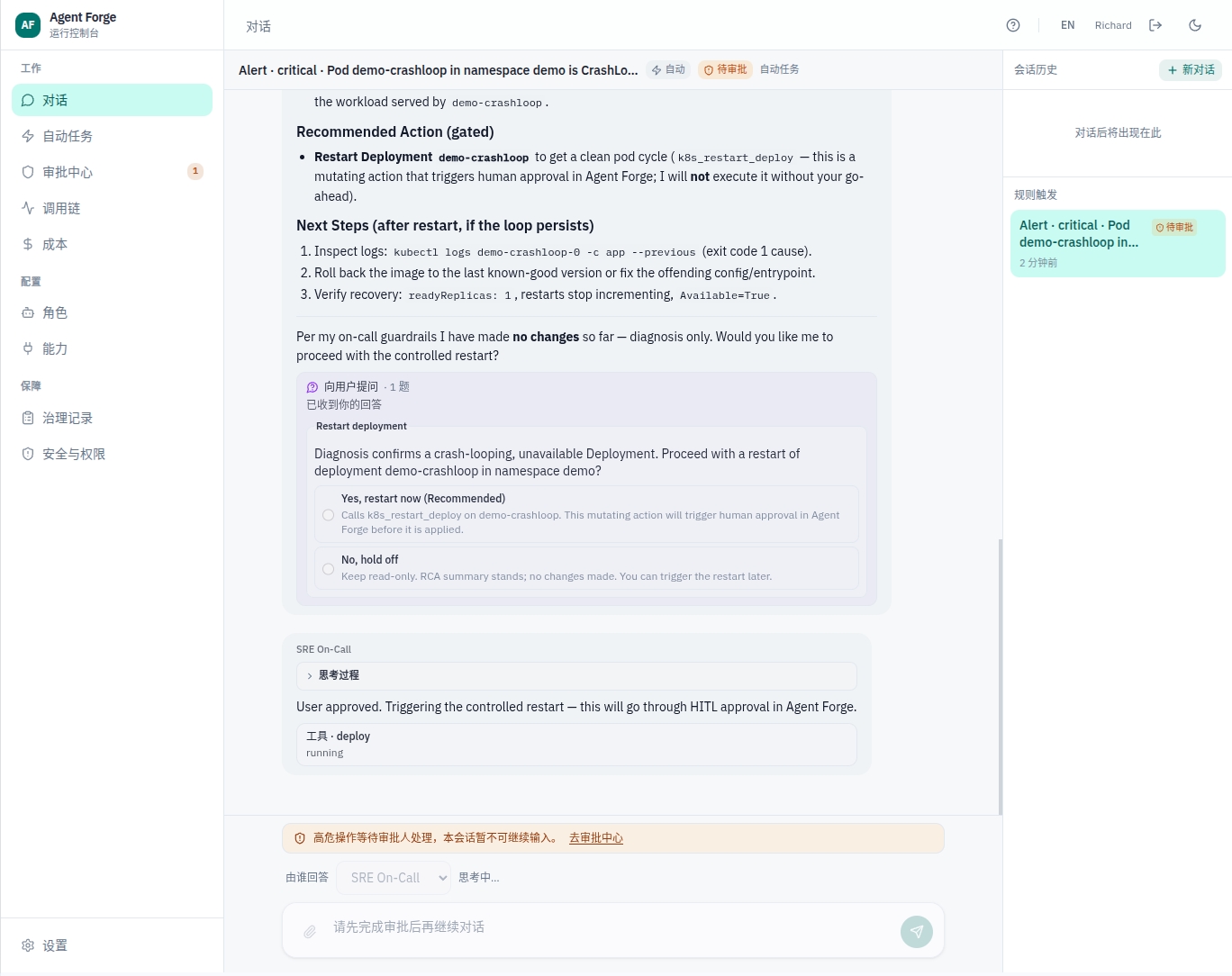Image resolution: width=1232 pixels, height=976 pixels.
Task: Select 'Yes, restart now' radio option
Action: click(x=329, y=515)
